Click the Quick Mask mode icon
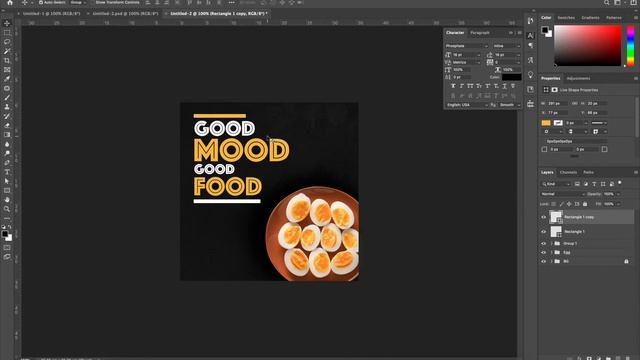 [x=7, y=248]
